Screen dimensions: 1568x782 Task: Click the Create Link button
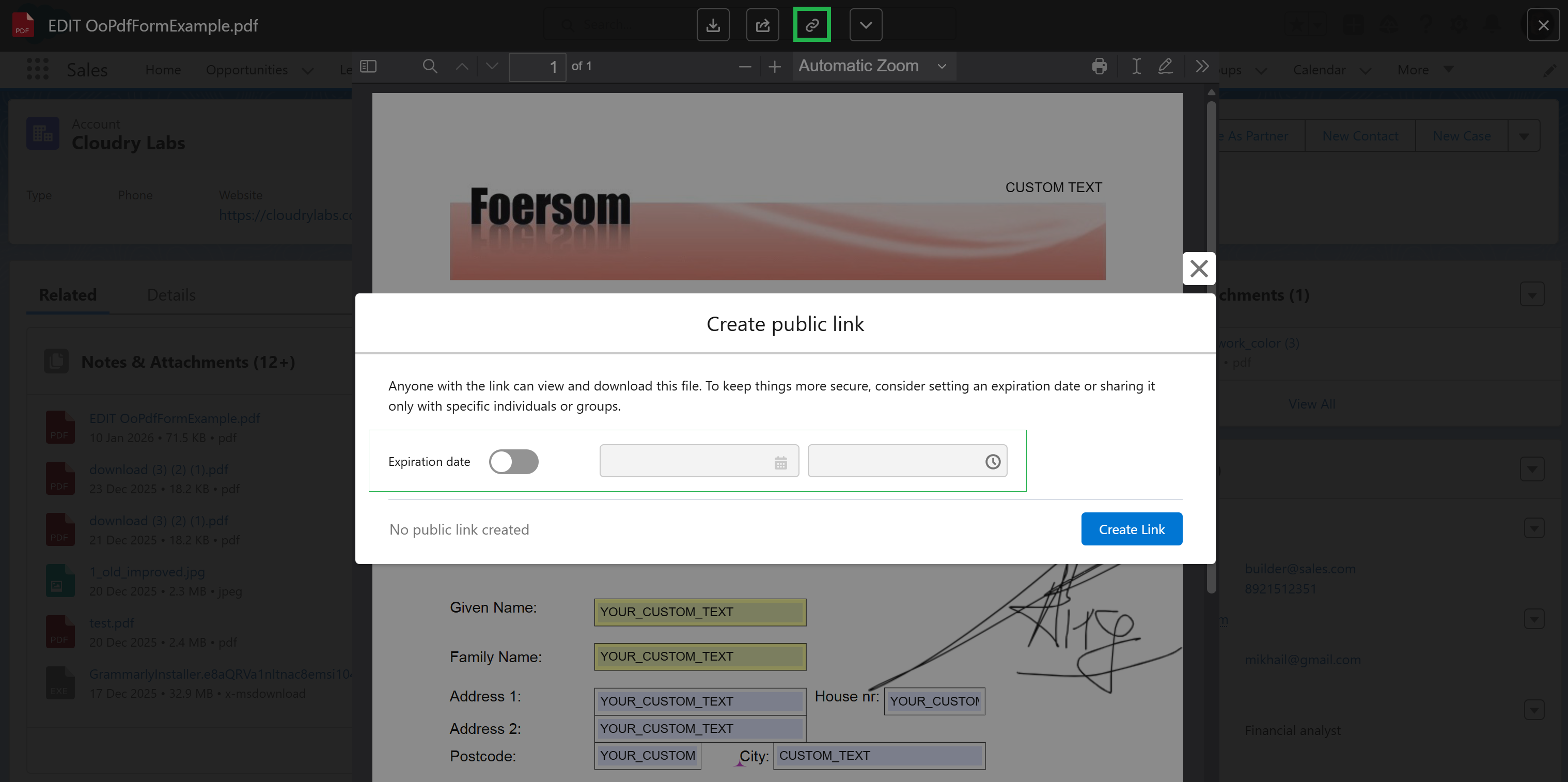pyautogui.click(x=1131, y=529)
